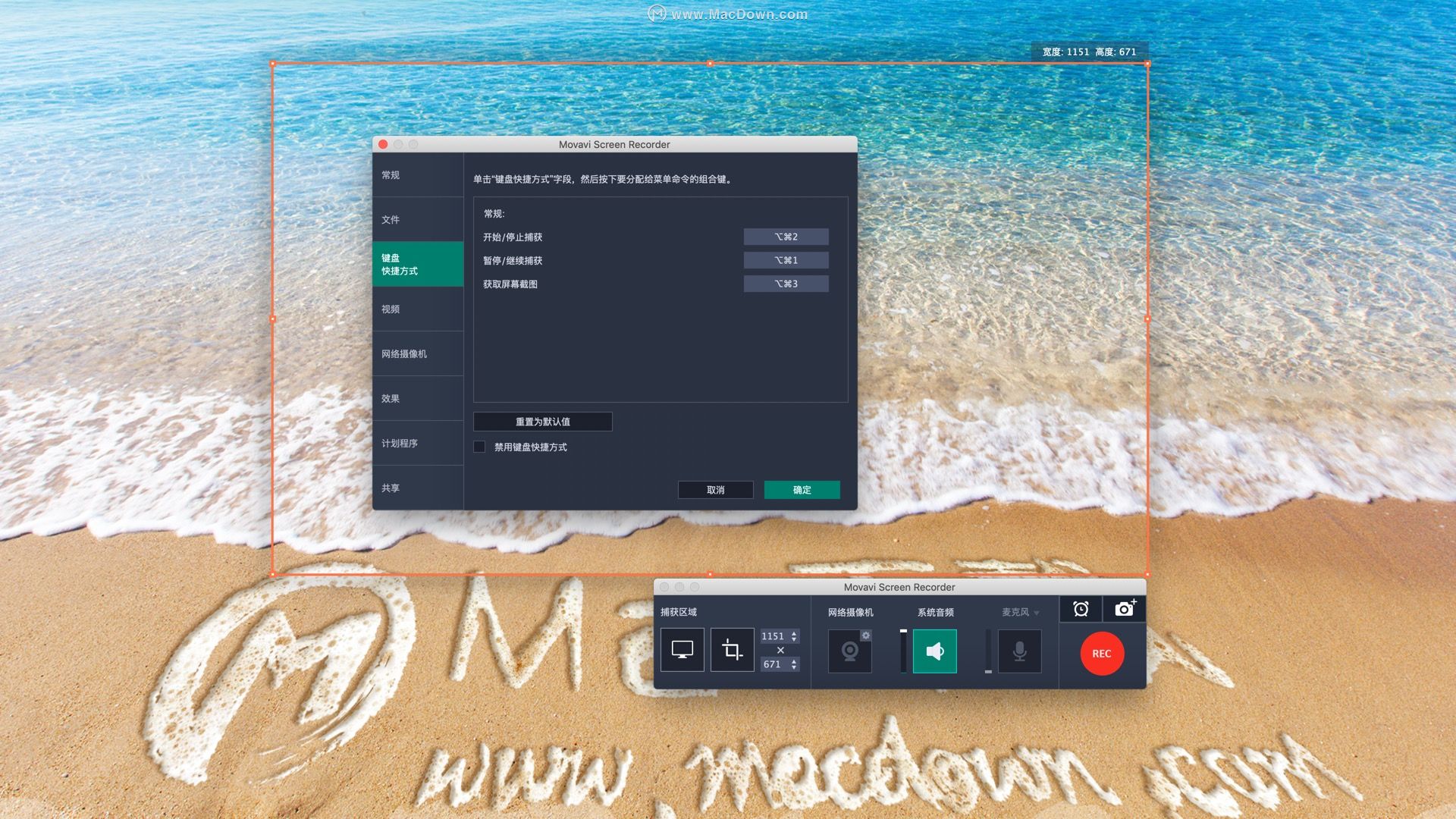Confirm with the 确定 button
Viewport: 1456px width, 819px height.
point(802,490)
